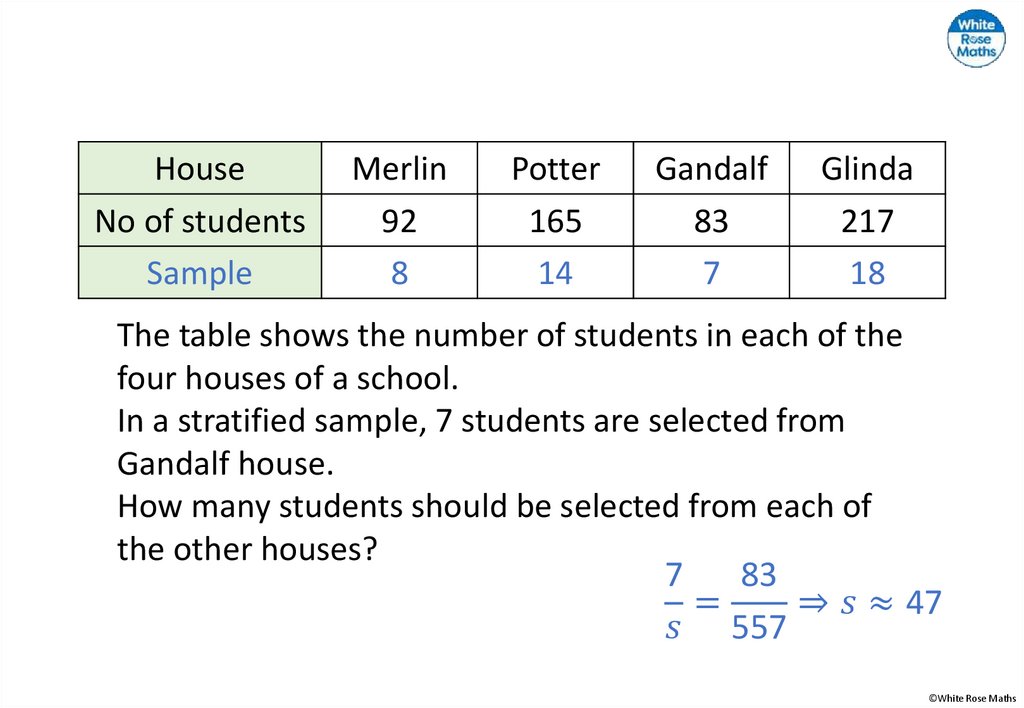Click the White Rose Maths logo
This screenshot has height=708, width=1024.
975,39
